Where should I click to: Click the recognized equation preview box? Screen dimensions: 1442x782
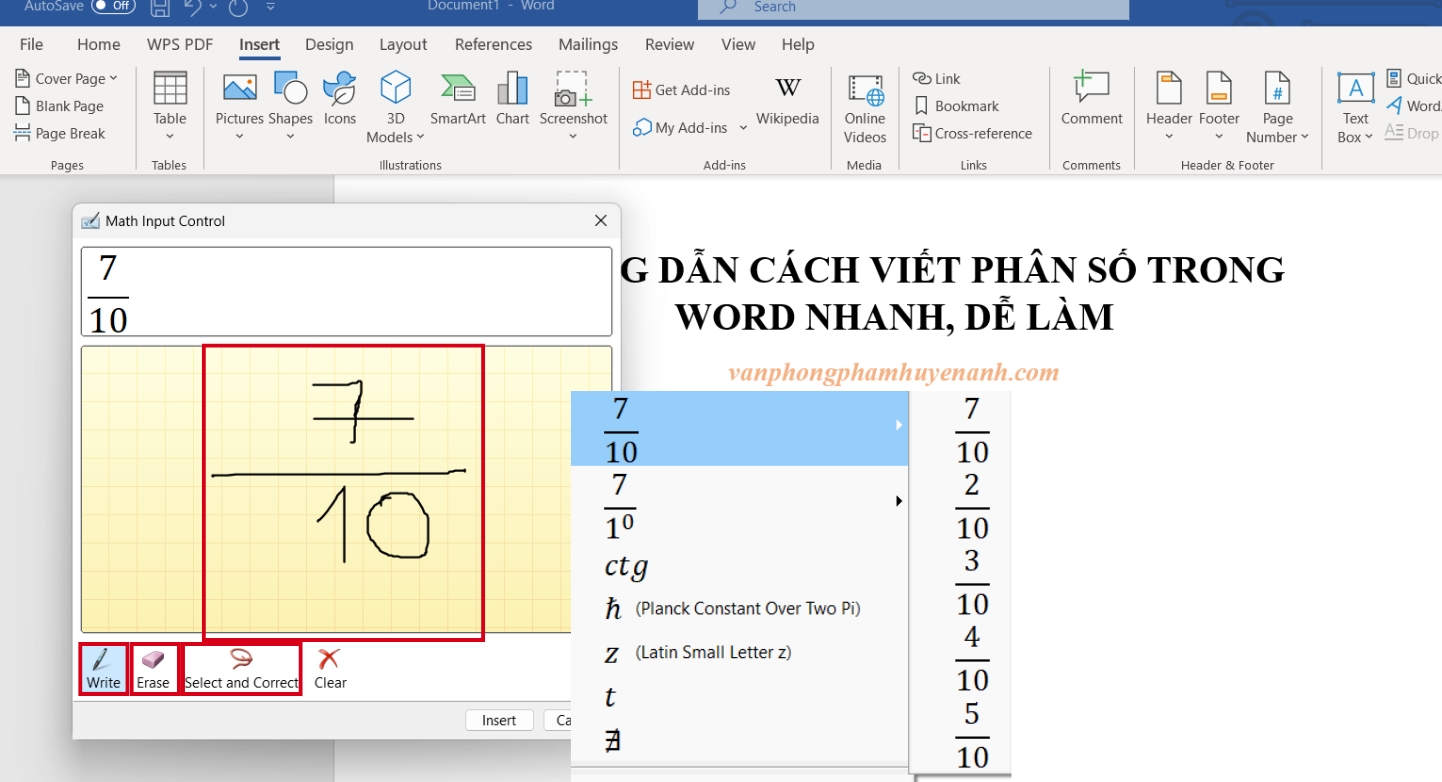(346, 291)
